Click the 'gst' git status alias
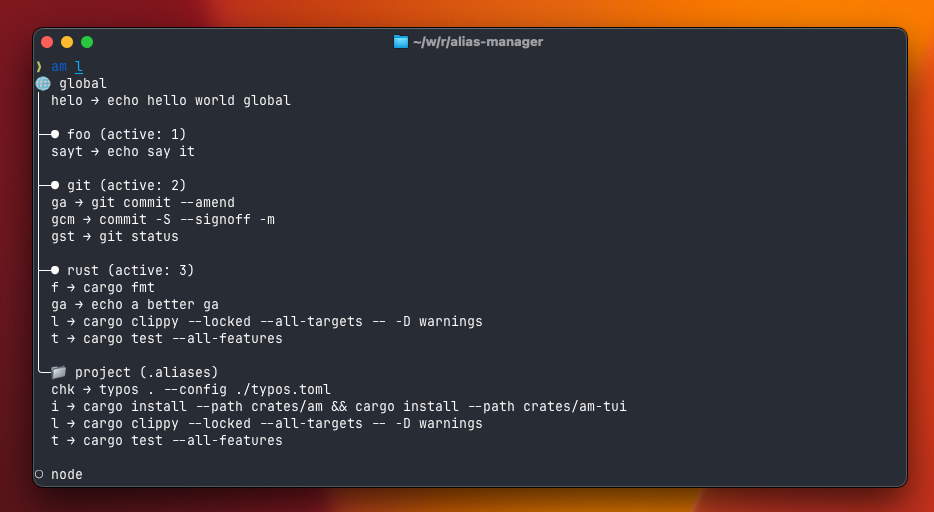934x512 pixels. point(114,237)
